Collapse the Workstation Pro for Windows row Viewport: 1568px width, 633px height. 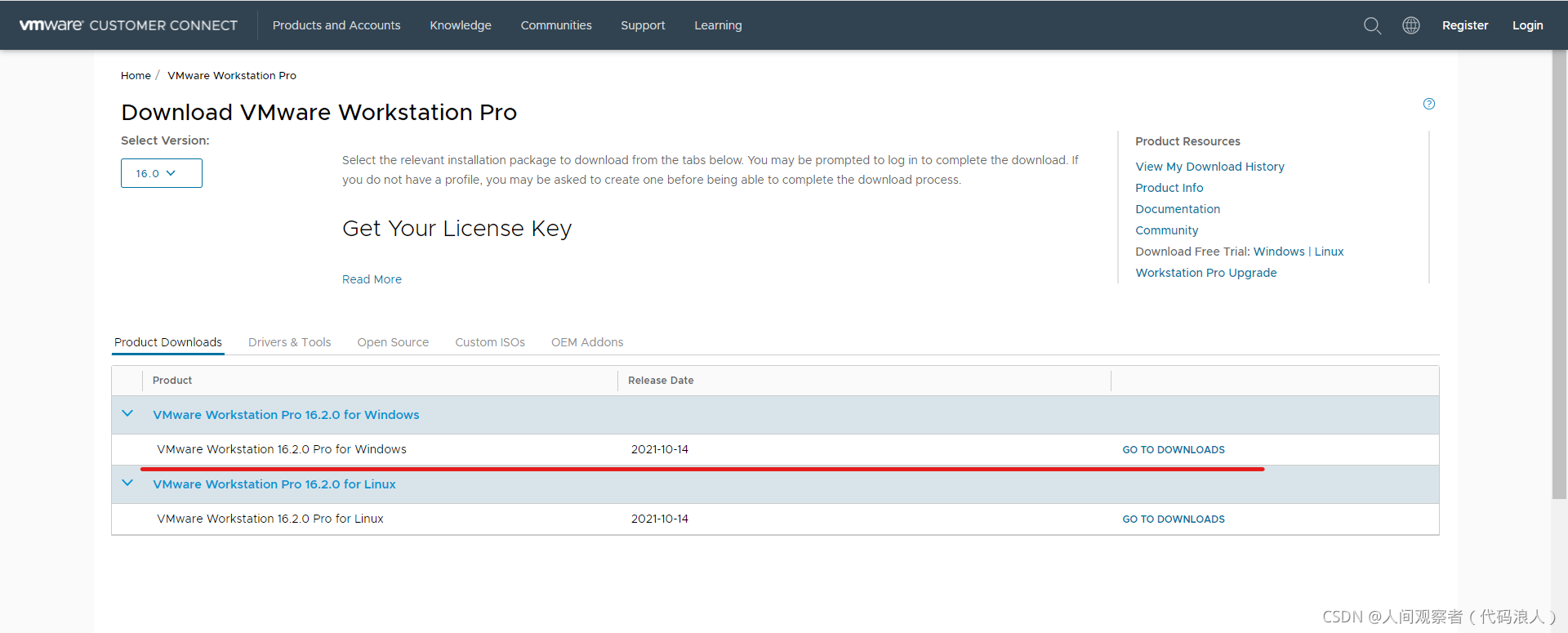click(127, 414)
